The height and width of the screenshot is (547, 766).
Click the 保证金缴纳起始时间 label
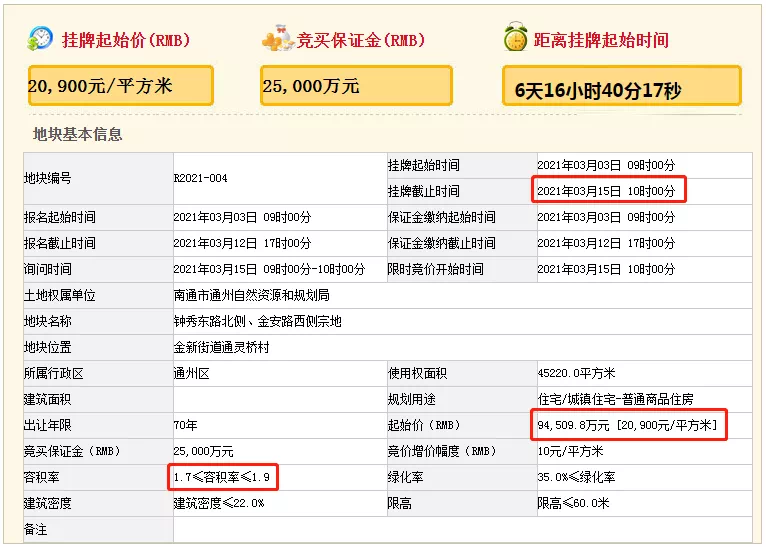[x=442, y=217]
